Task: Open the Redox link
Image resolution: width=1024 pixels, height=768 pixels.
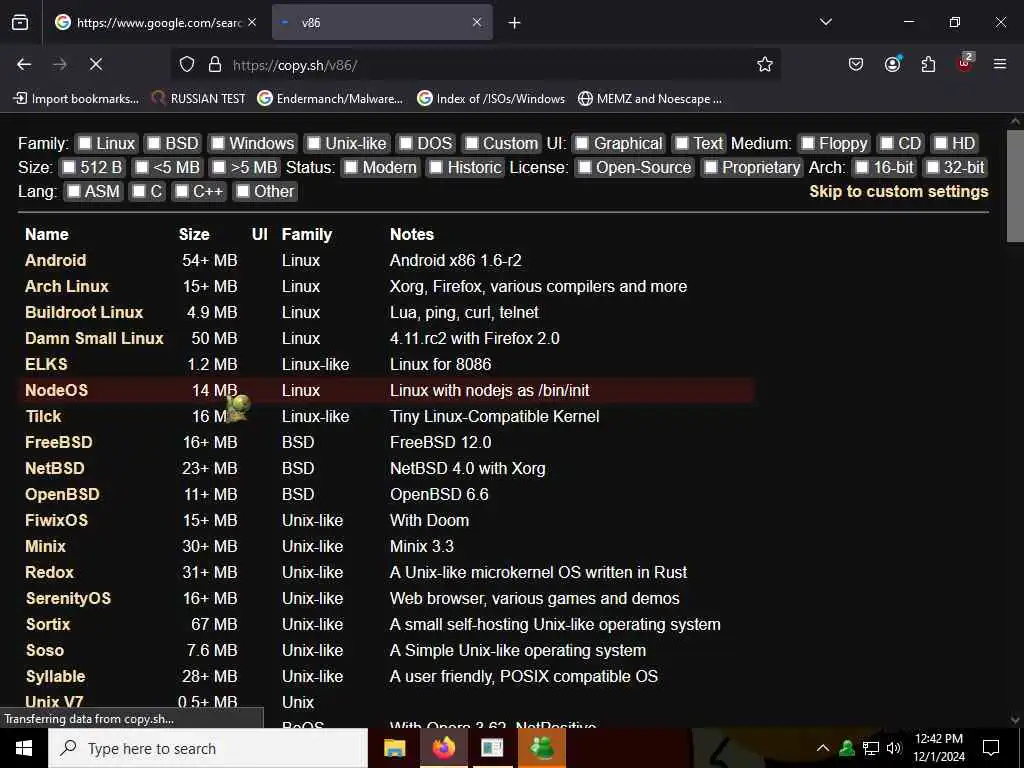Action: pyautogui.click(x=50, y=572)
